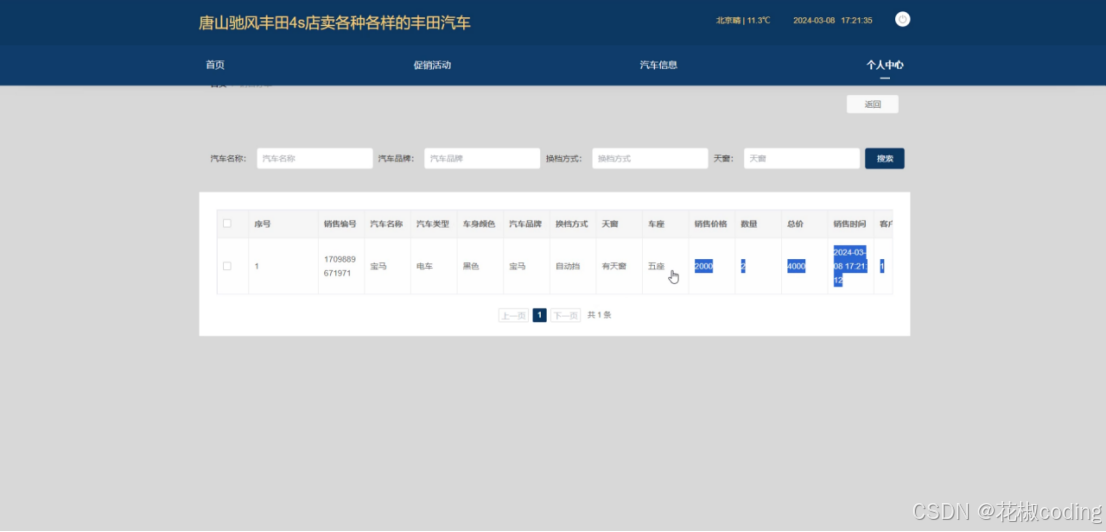Screen dimensions: 1106x532
Task: Click the highlighted 2000 price cell
Action: [x=704, y=267]
